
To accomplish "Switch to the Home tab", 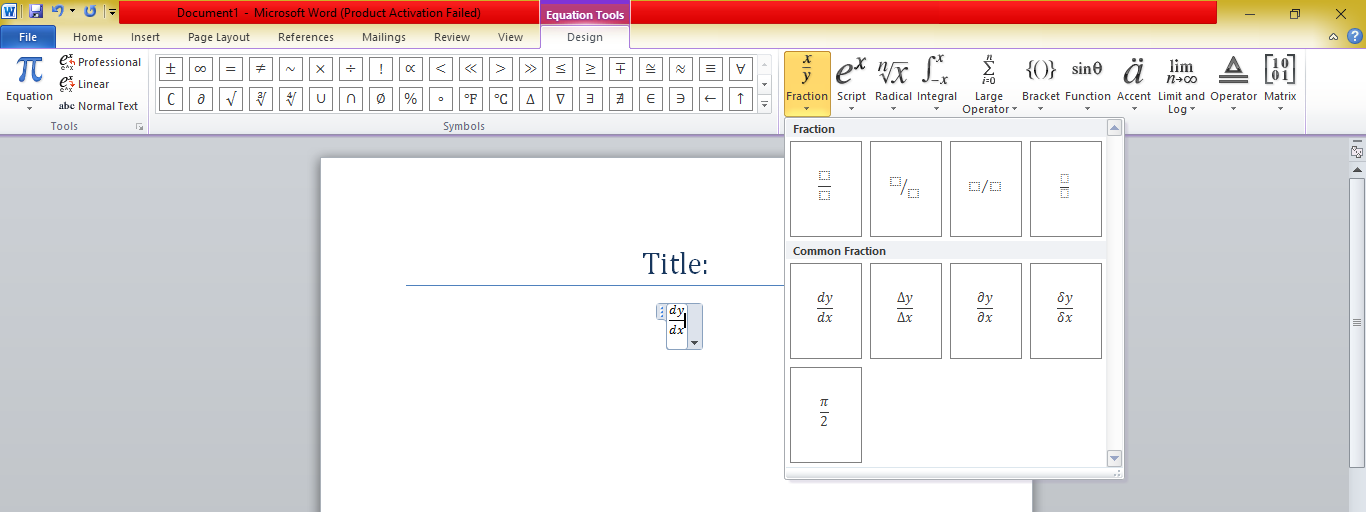I will [x=88, y=37].
